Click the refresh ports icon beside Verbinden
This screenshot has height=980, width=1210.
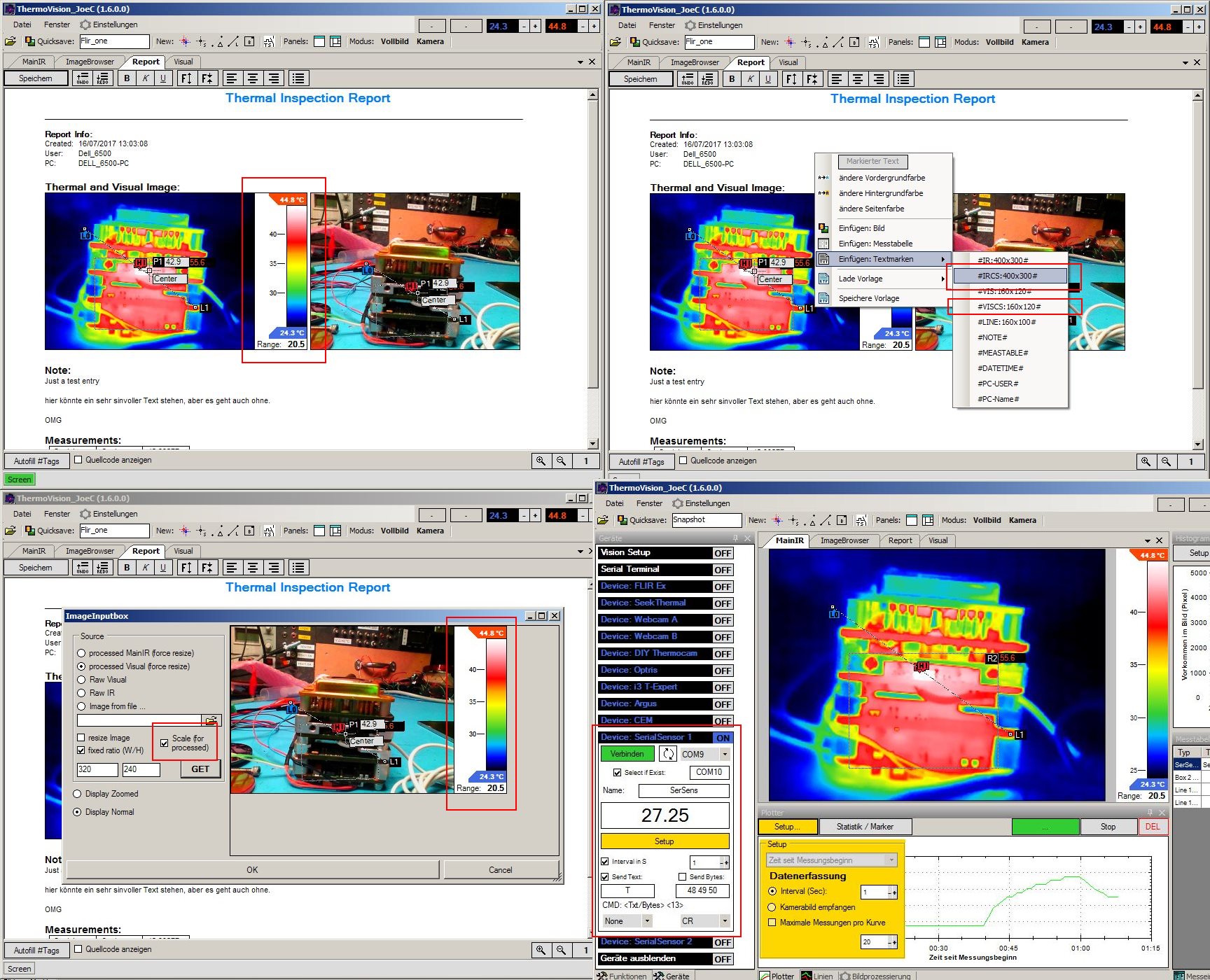pyautogui.click(x=668, y=754)
